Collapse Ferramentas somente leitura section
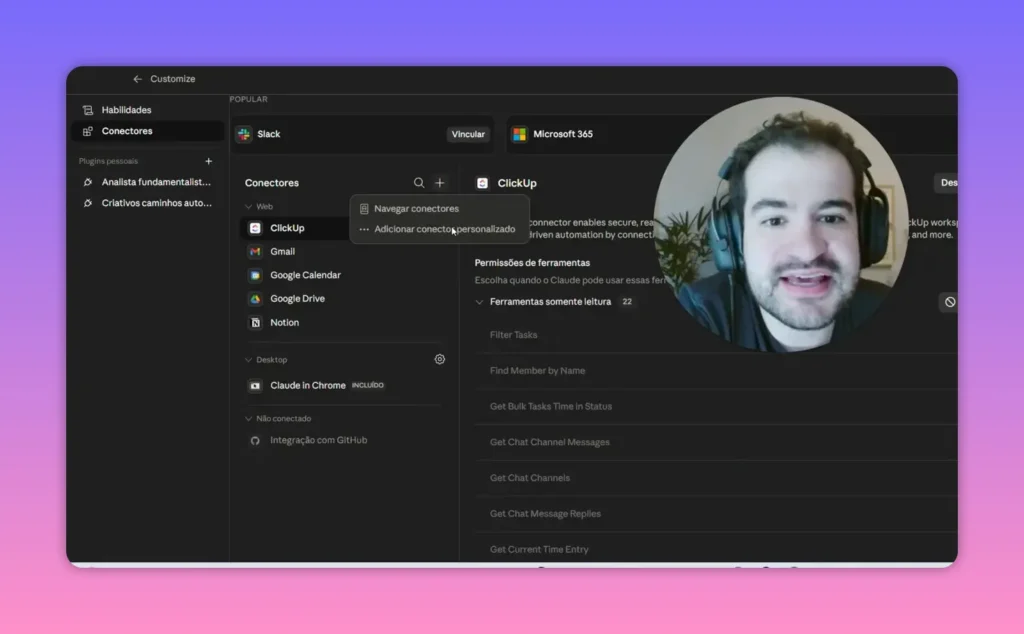The height and width of the screenshot is (634, 1024). coord(479,302)
